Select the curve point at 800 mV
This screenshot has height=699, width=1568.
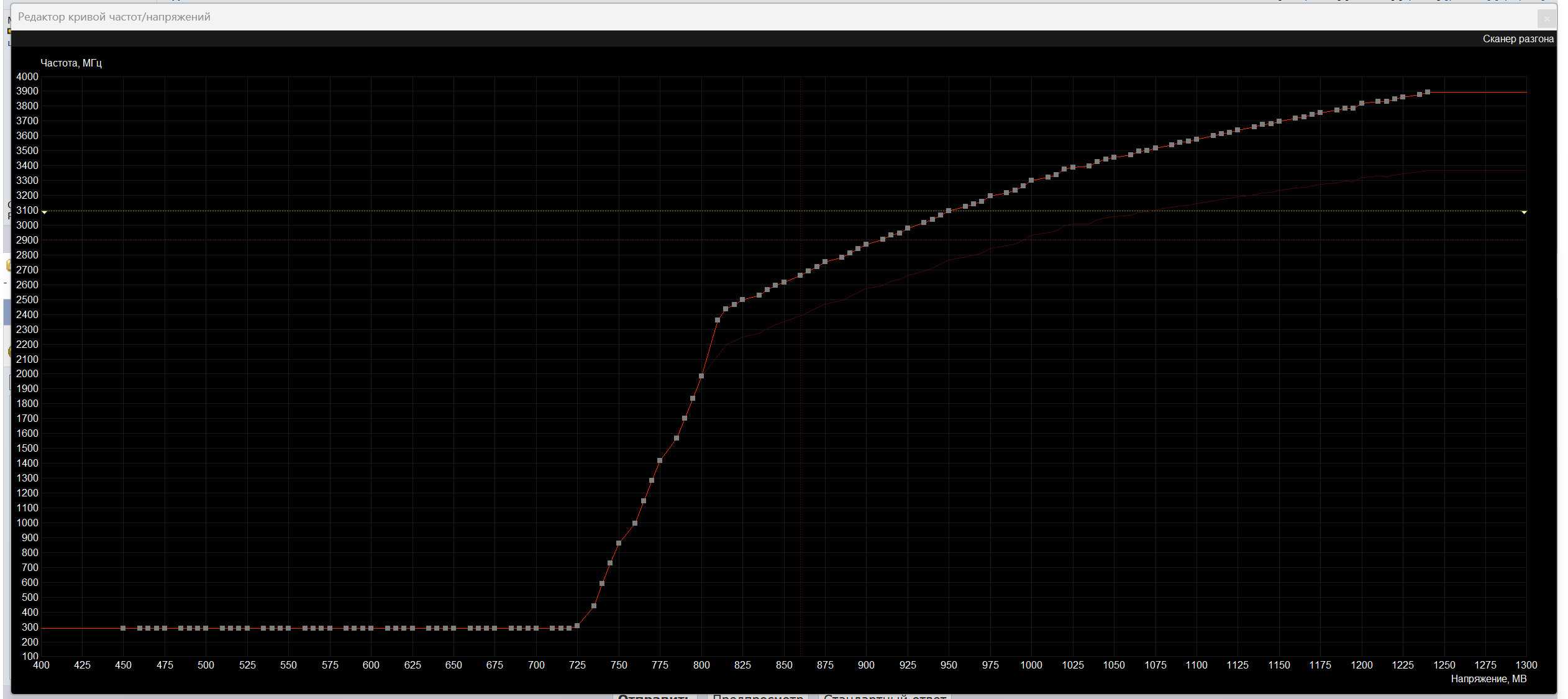click(x=701, y=376)
